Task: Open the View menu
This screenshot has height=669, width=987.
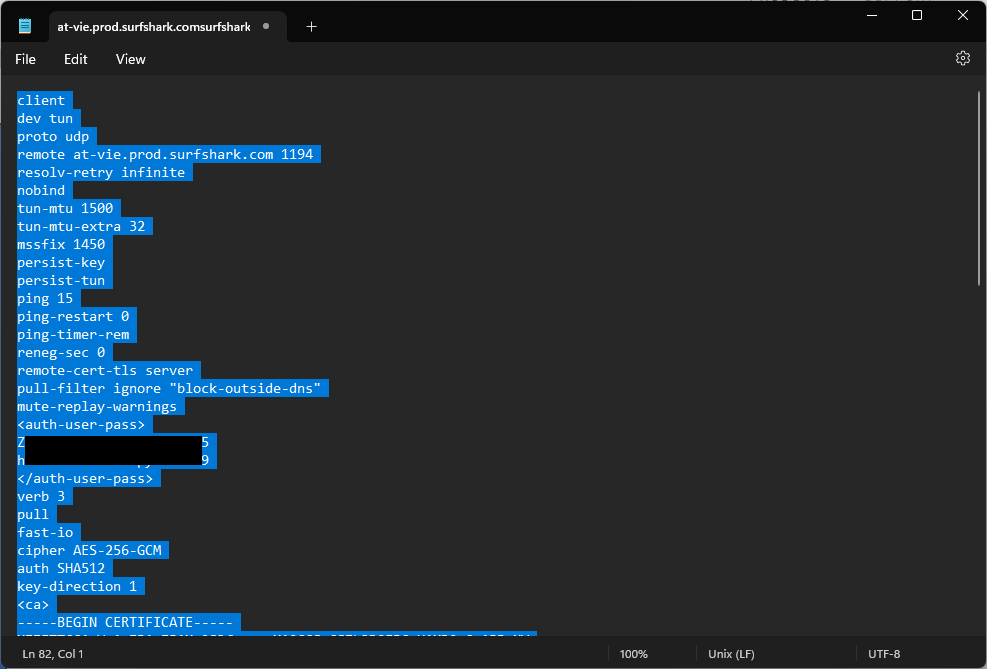Action: coord(131,59)
